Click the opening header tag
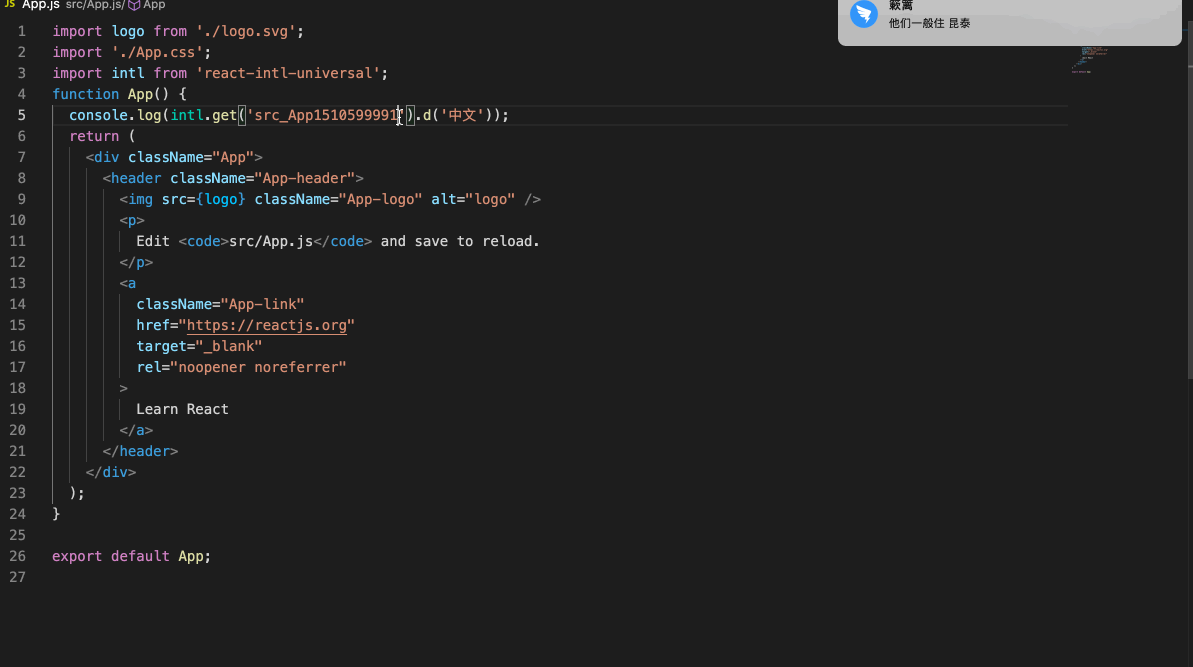Image resolution: width=1193 pixels, height=667 pixels. tap(233, 178)
